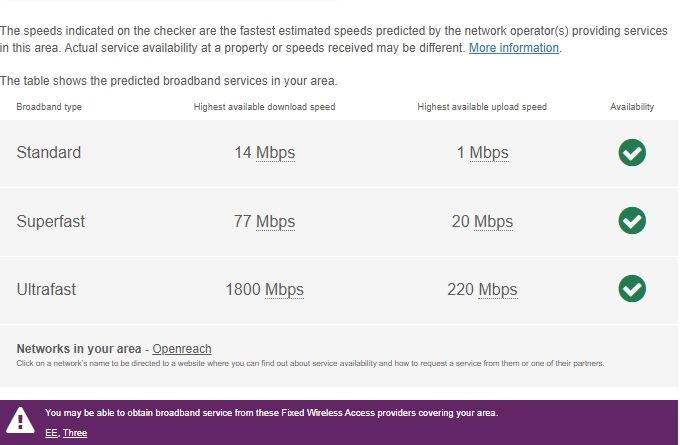Click the warning triangle icon in purple banner
Screen dimensions: 680x445
coord(20,421)
